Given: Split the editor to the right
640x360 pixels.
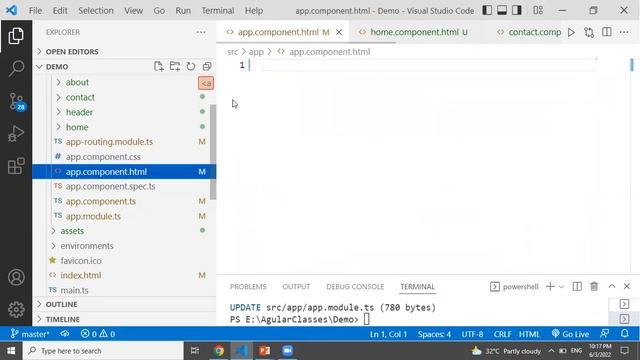Looking at the screenshot, I should point(607,32).
